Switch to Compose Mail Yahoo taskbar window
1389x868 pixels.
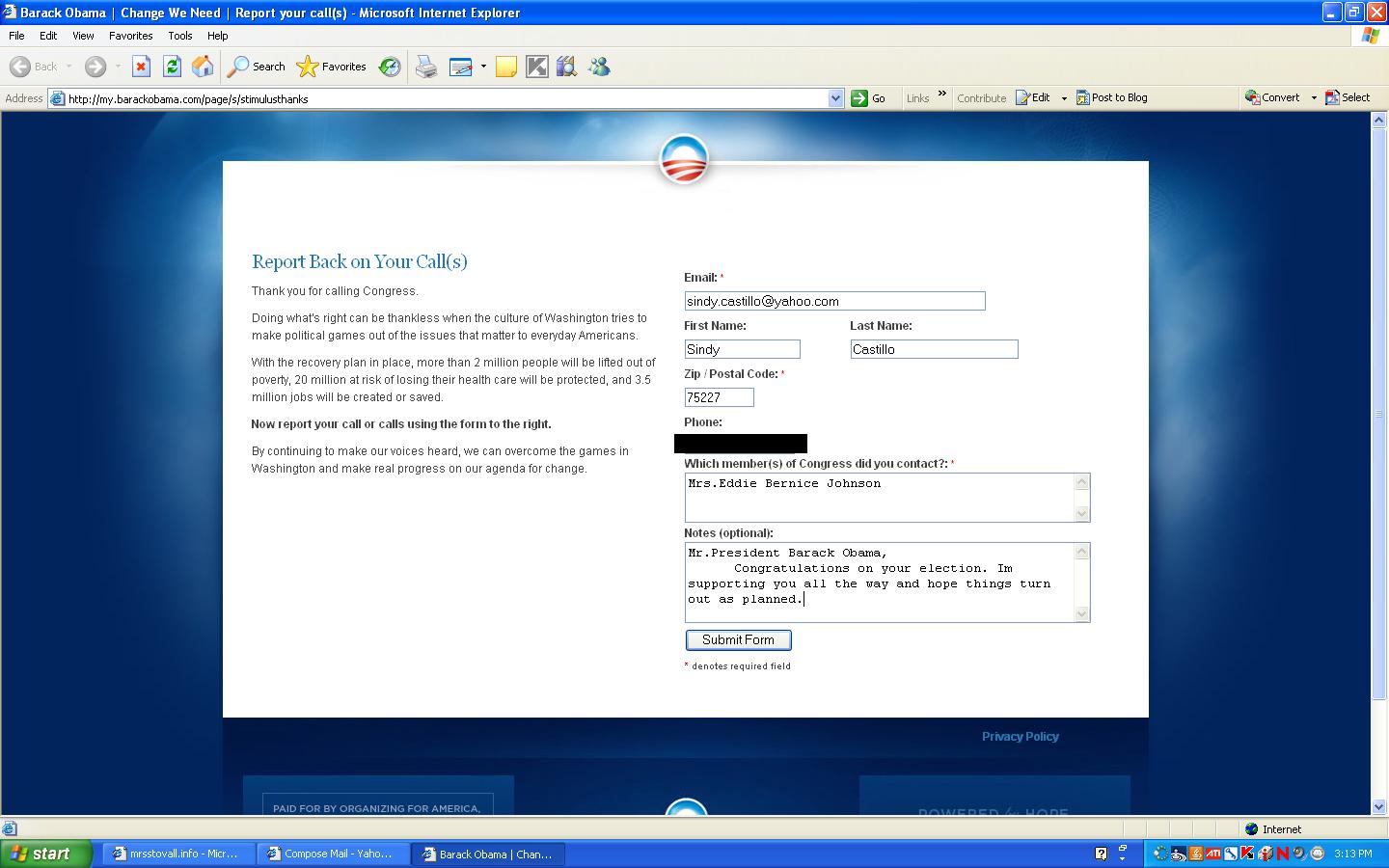(332, 854)
